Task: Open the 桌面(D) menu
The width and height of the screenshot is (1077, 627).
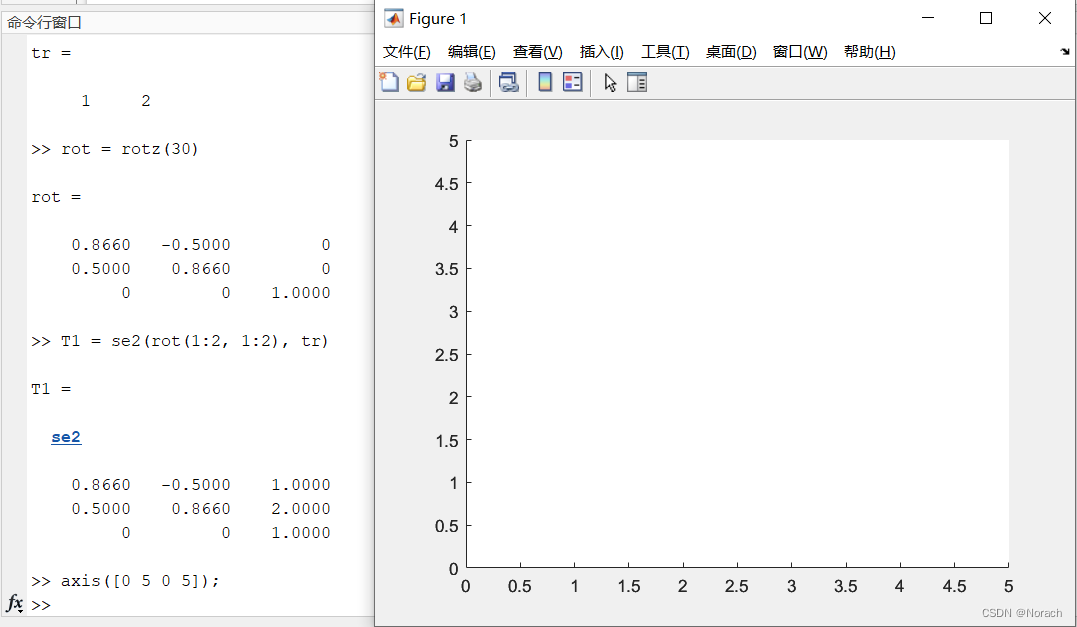Action: point(731,52)
